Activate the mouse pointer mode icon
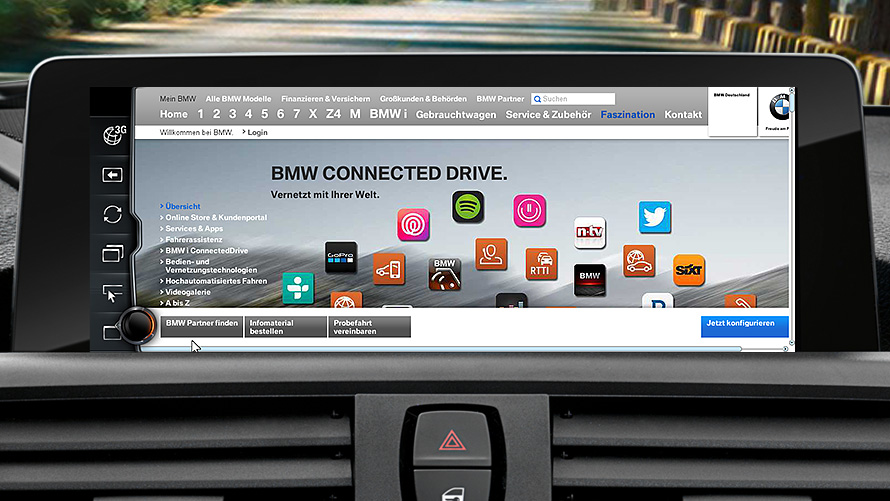The image size is (890, 501). [x=112, y=293]
